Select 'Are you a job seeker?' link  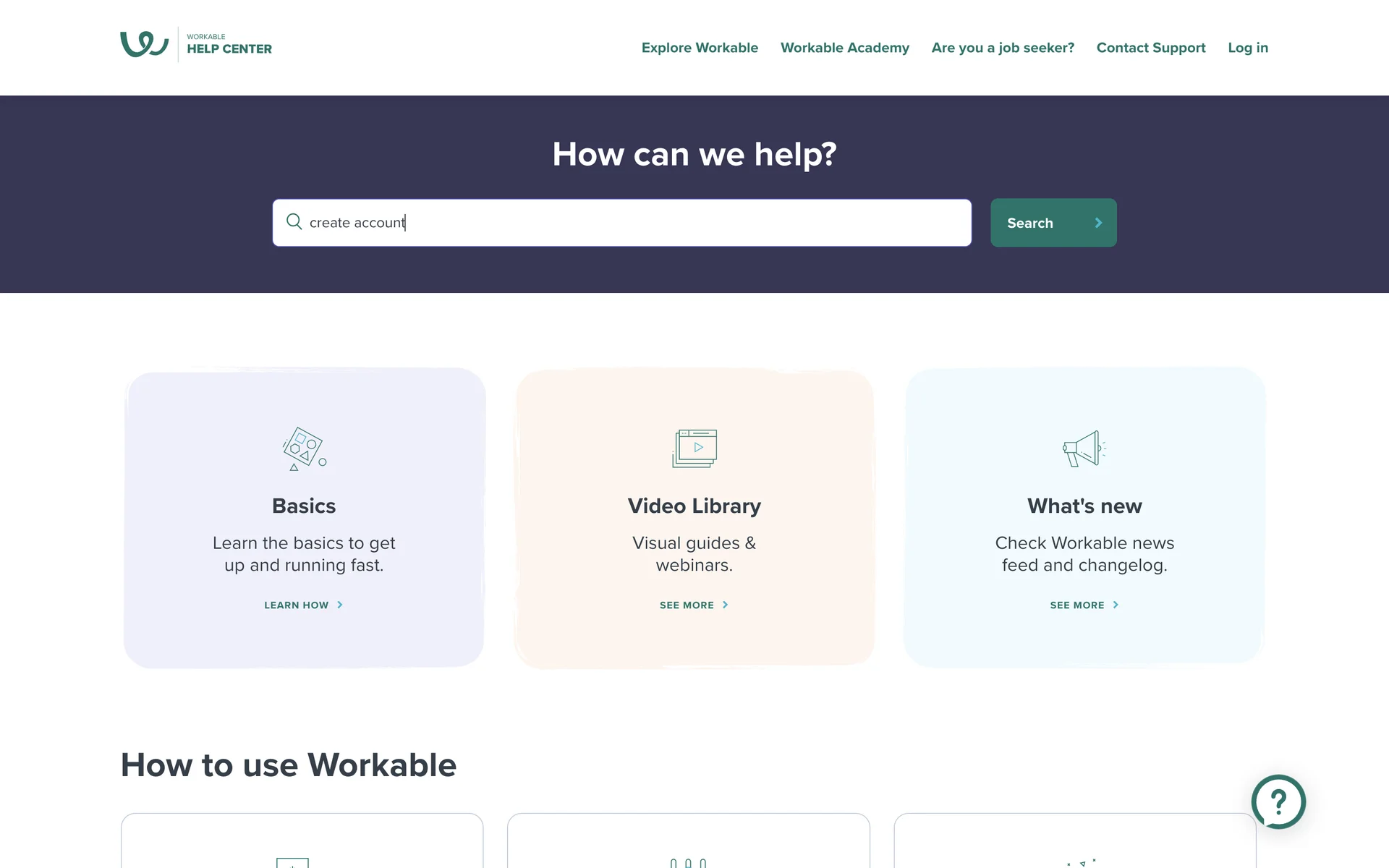[x=1003, y=48]
